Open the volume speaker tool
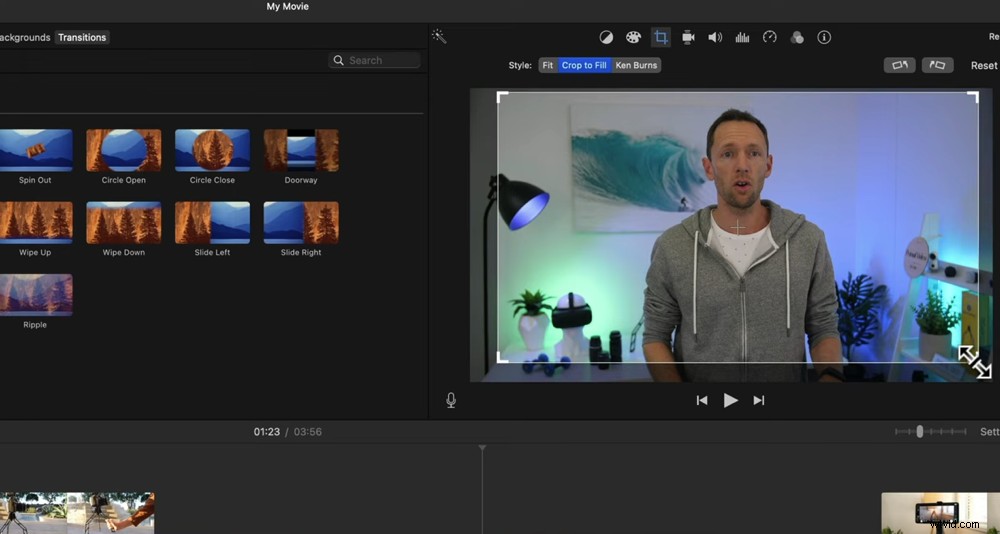Screen dimensions: 1000x534 click(x=715, y=37)
